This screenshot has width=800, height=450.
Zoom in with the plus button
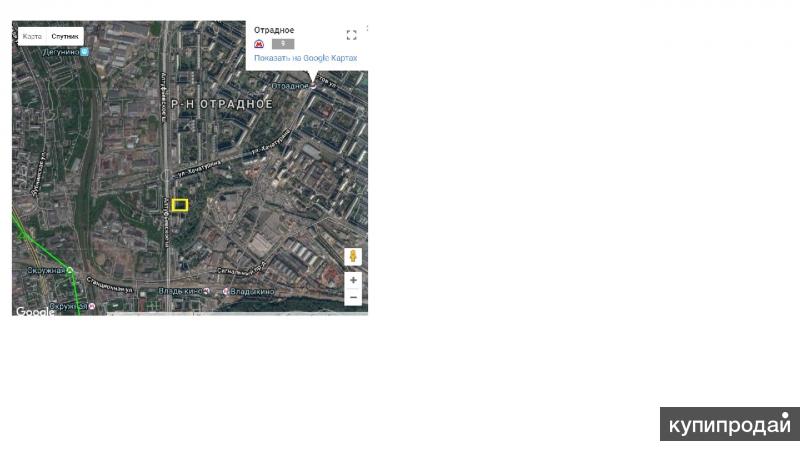[353, 280]
